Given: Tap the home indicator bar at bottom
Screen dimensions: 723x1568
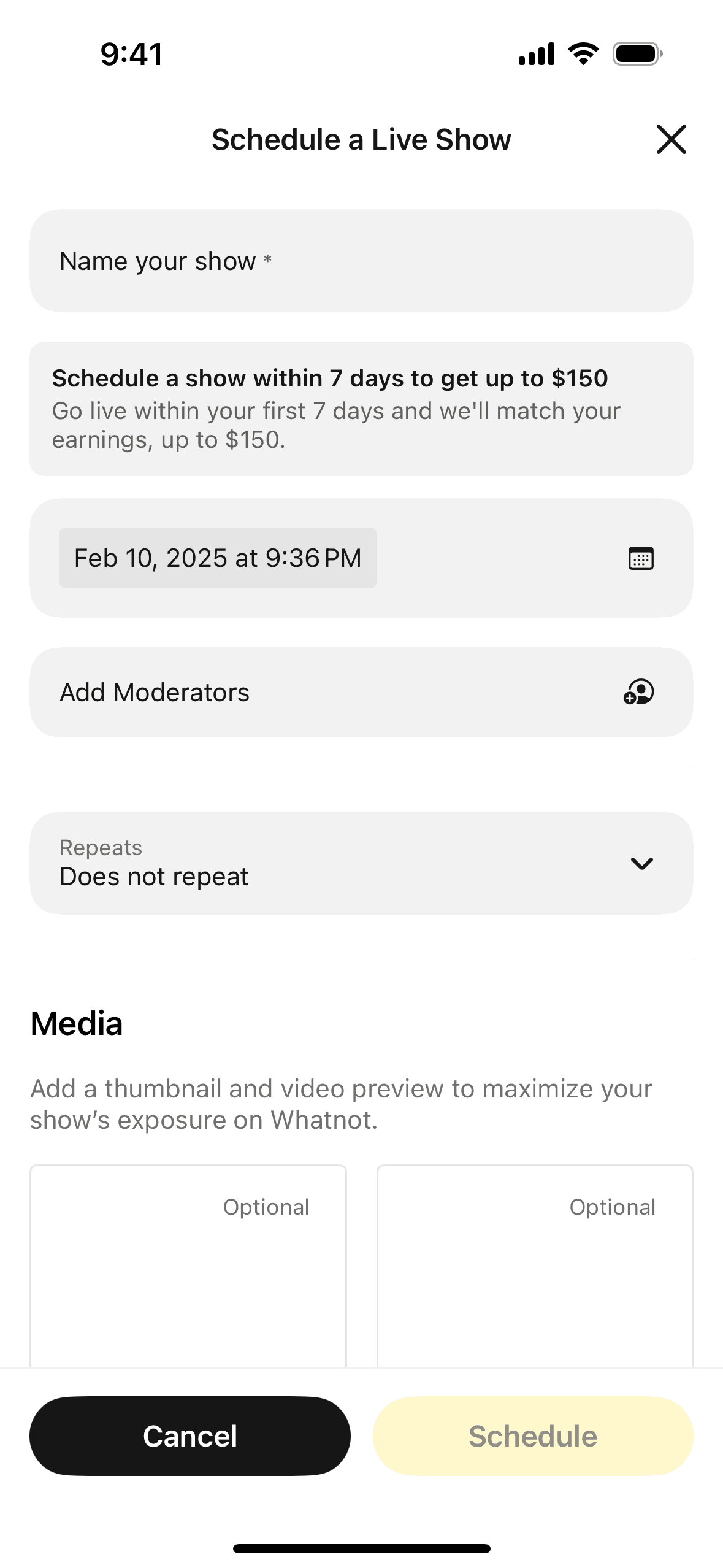Looking at the screenshot, I should coord(361,1548).
